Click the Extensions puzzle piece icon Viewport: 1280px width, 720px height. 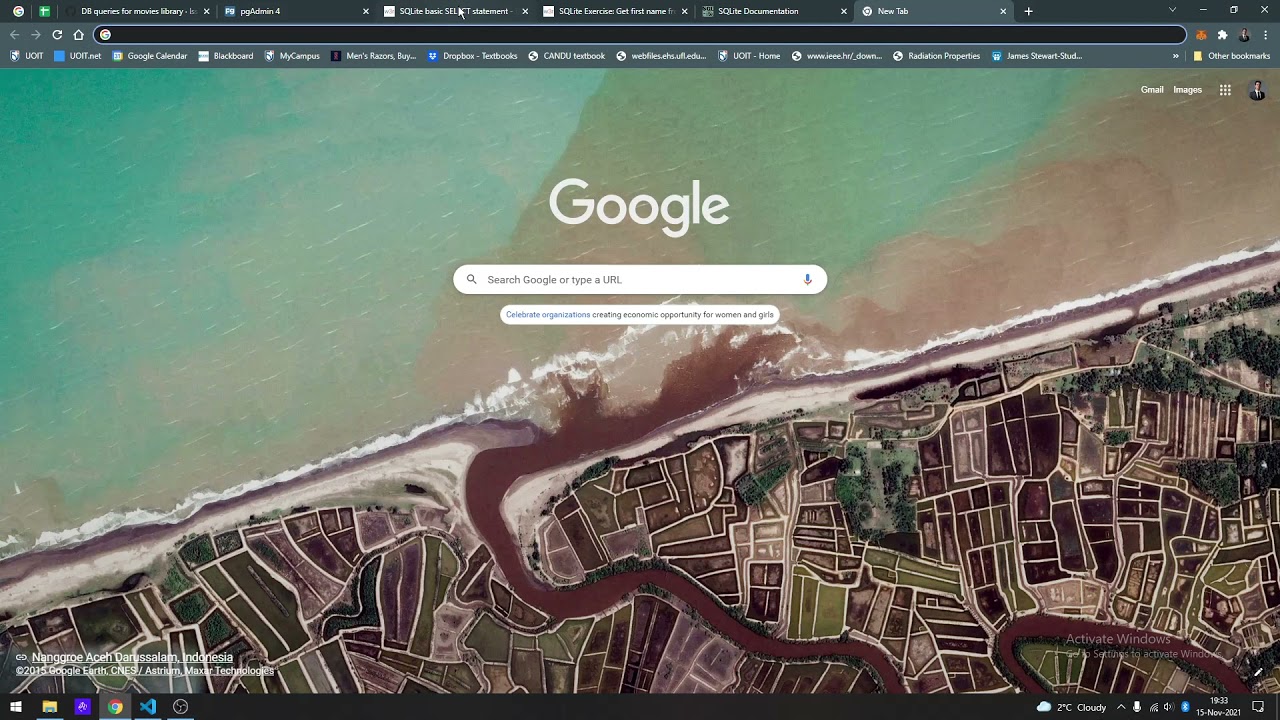coord(1222,35)
